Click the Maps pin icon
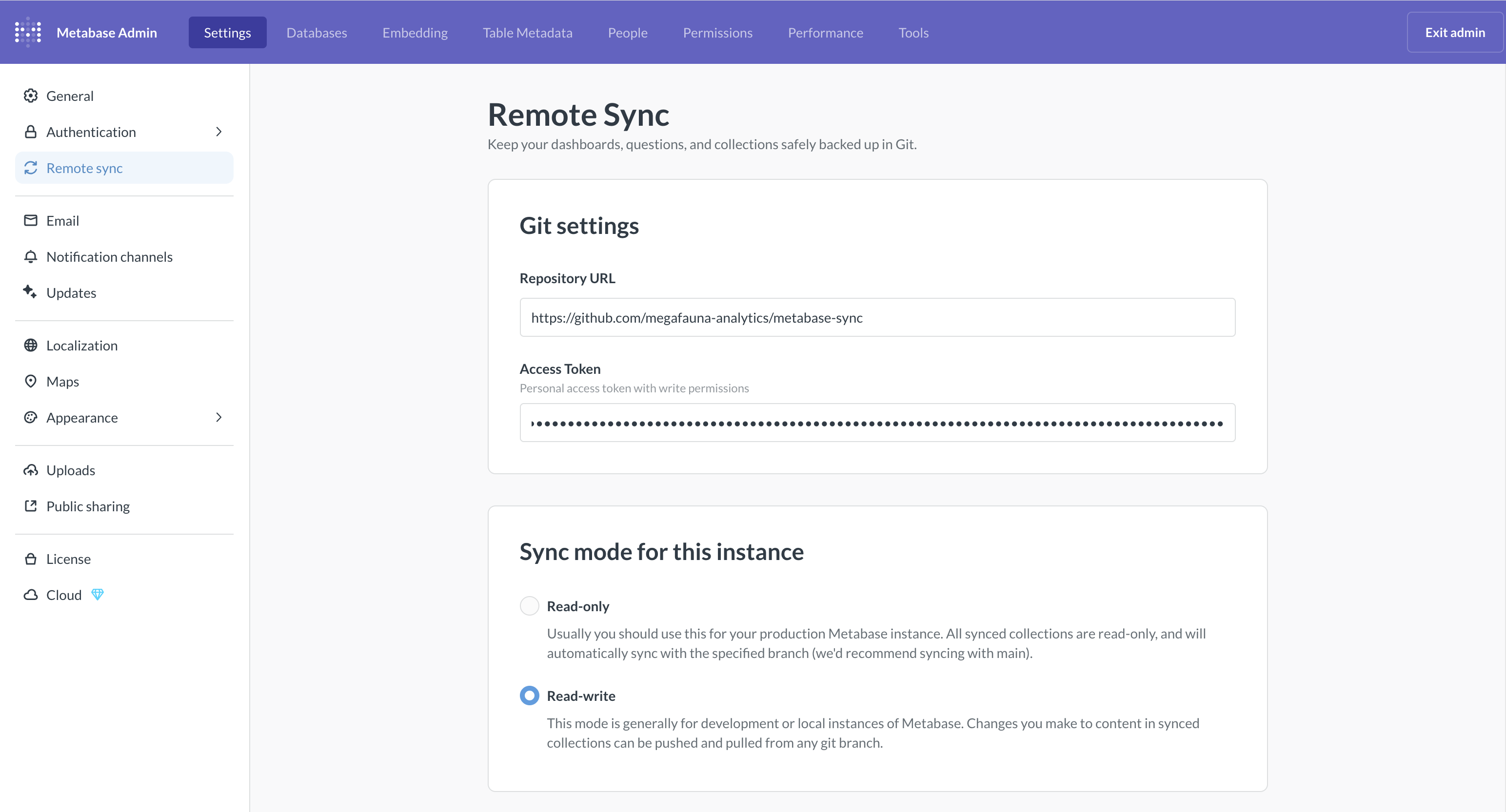The width and height of the screenshot is (1506, 812). (30, 382)
